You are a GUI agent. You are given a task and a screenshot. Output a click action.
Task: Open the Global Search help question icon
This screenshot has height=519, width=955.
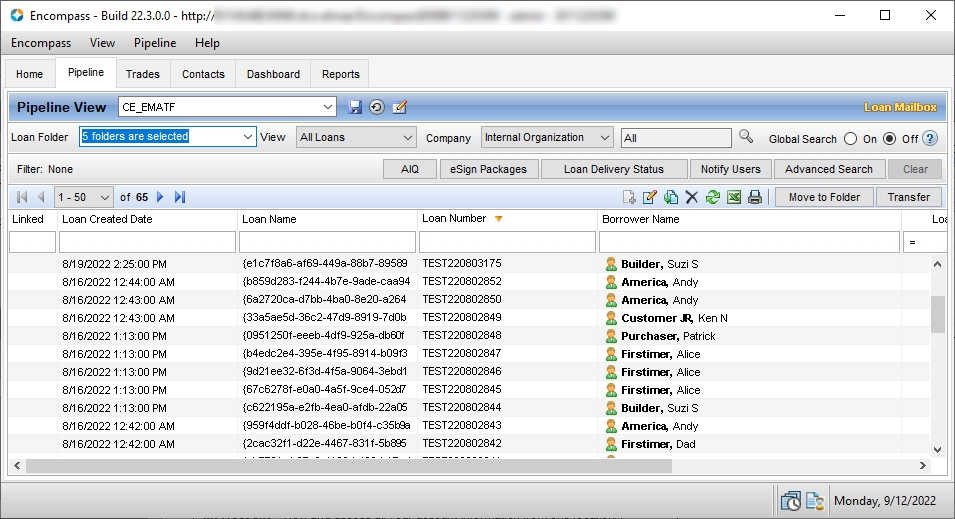pyautogui.click(x=930, y=139)
